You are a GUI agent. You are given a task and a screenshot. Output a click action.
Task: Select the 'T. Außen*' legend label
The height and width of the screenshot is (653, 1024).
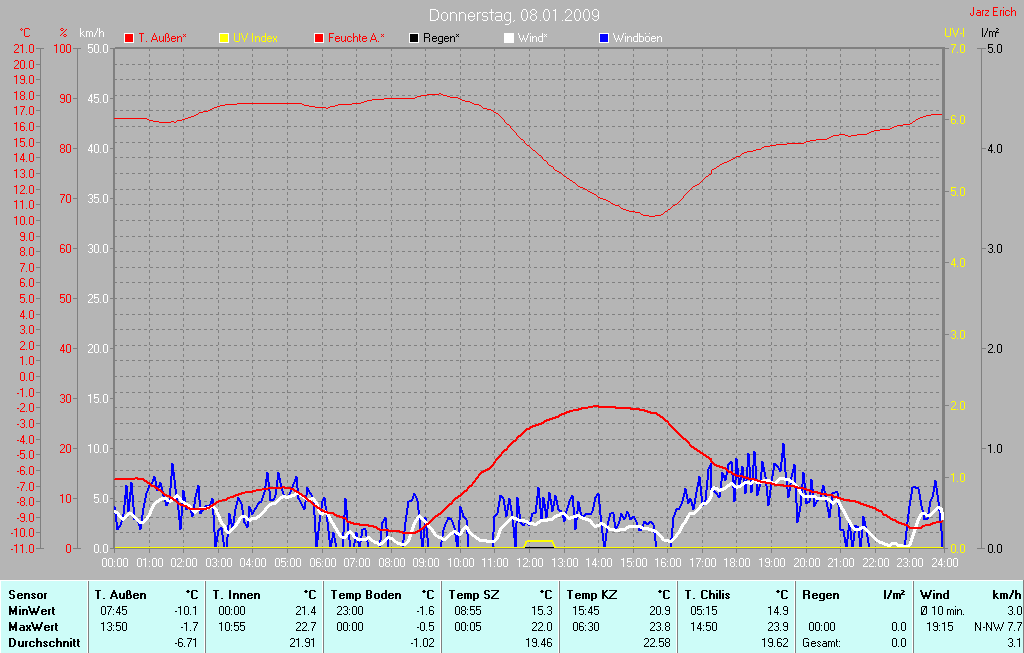[162, 38]
